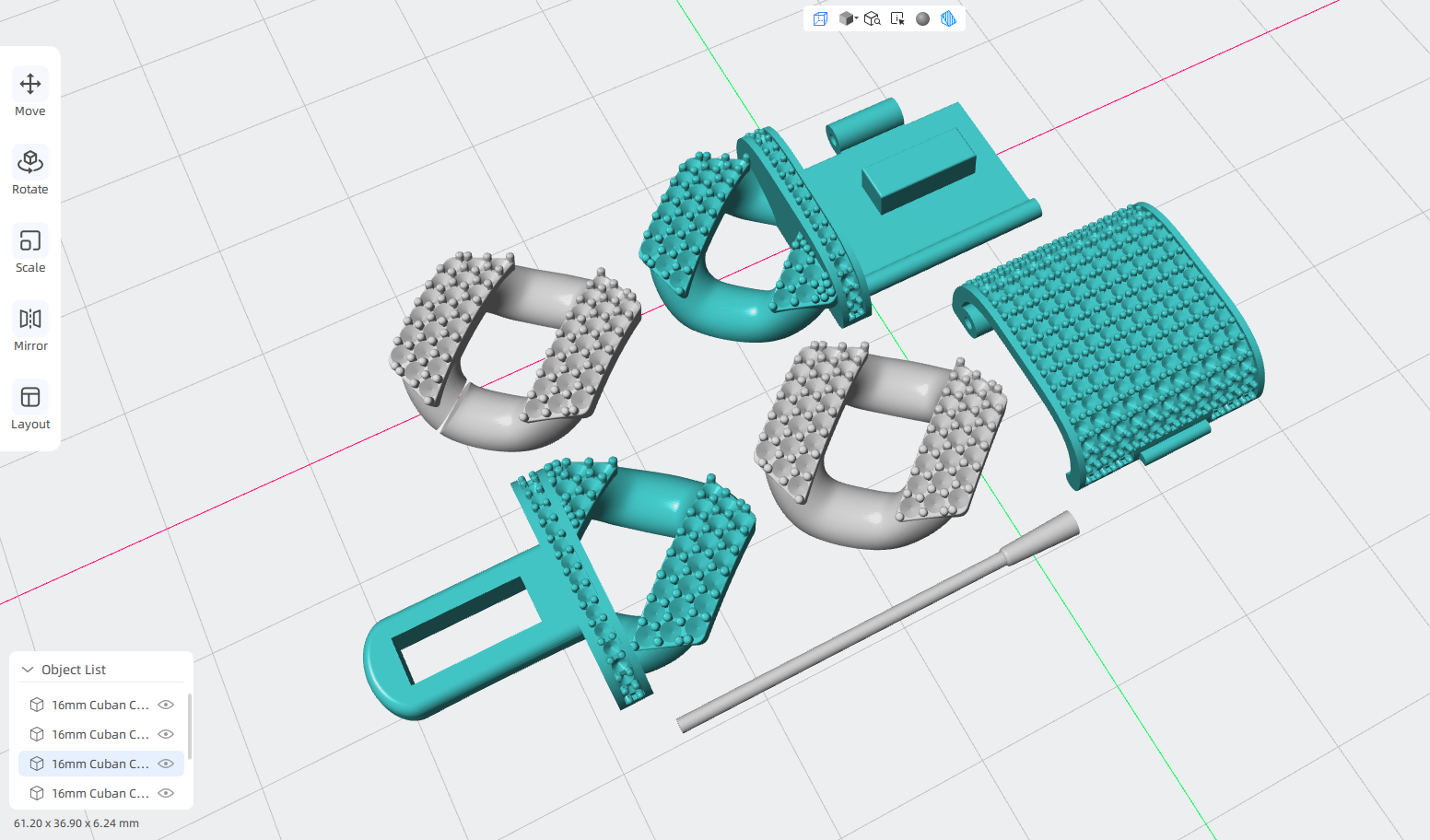
Task: Collapse the Object List panel
Action: point(28,670)
